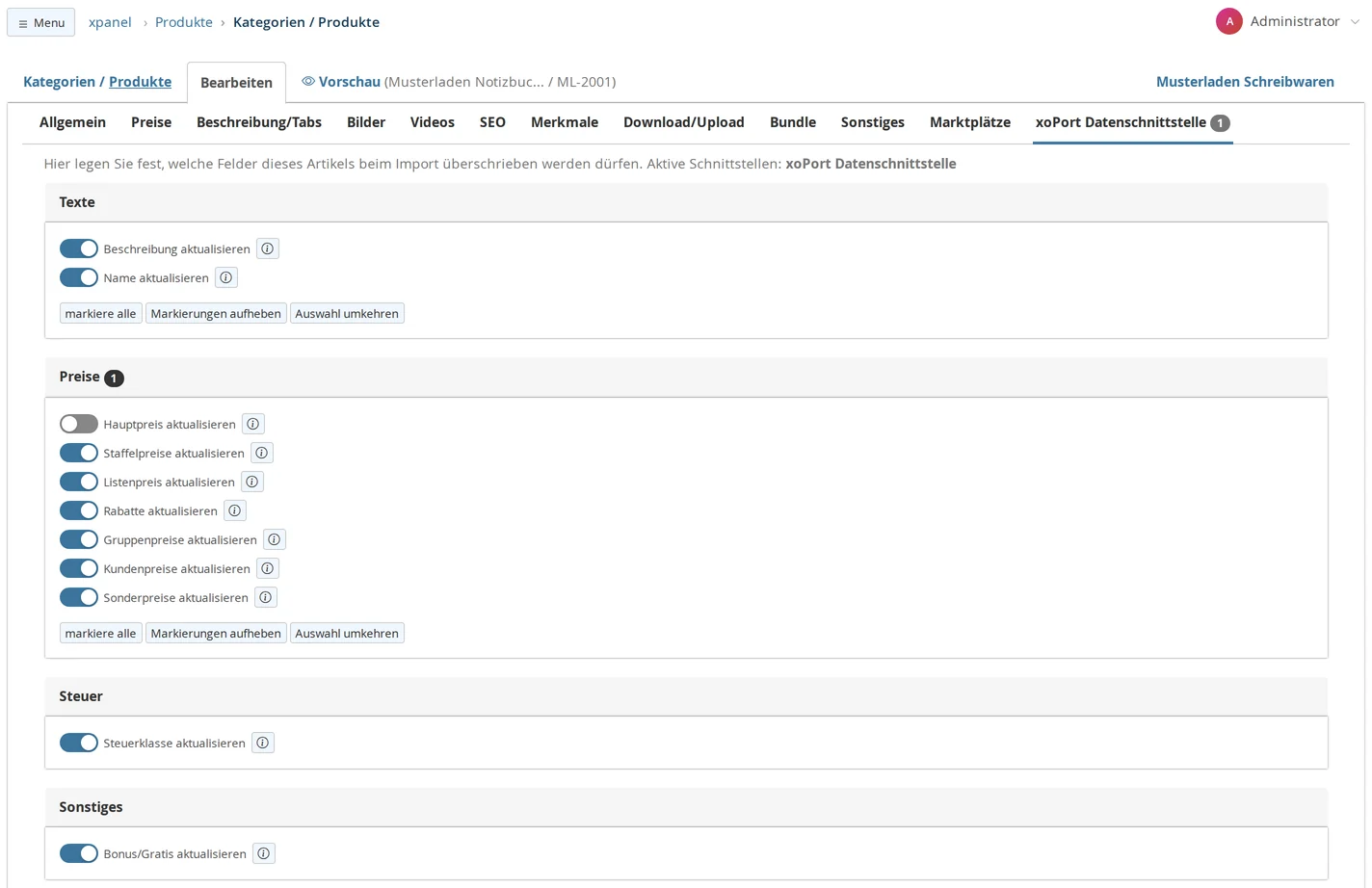Open the Produkte breadcrumb link

click(184, 22)
